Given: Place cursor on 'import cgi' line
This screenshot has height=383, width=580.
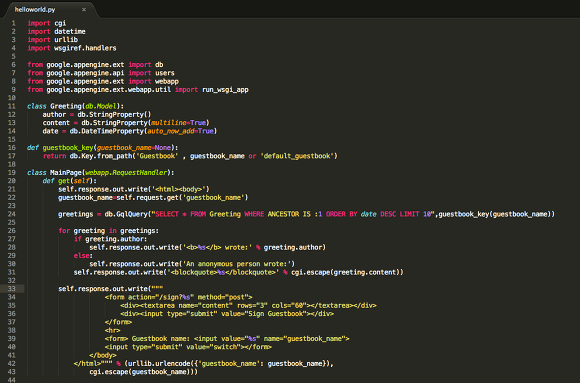Looking at the screenshot, I should coord(47,23).
